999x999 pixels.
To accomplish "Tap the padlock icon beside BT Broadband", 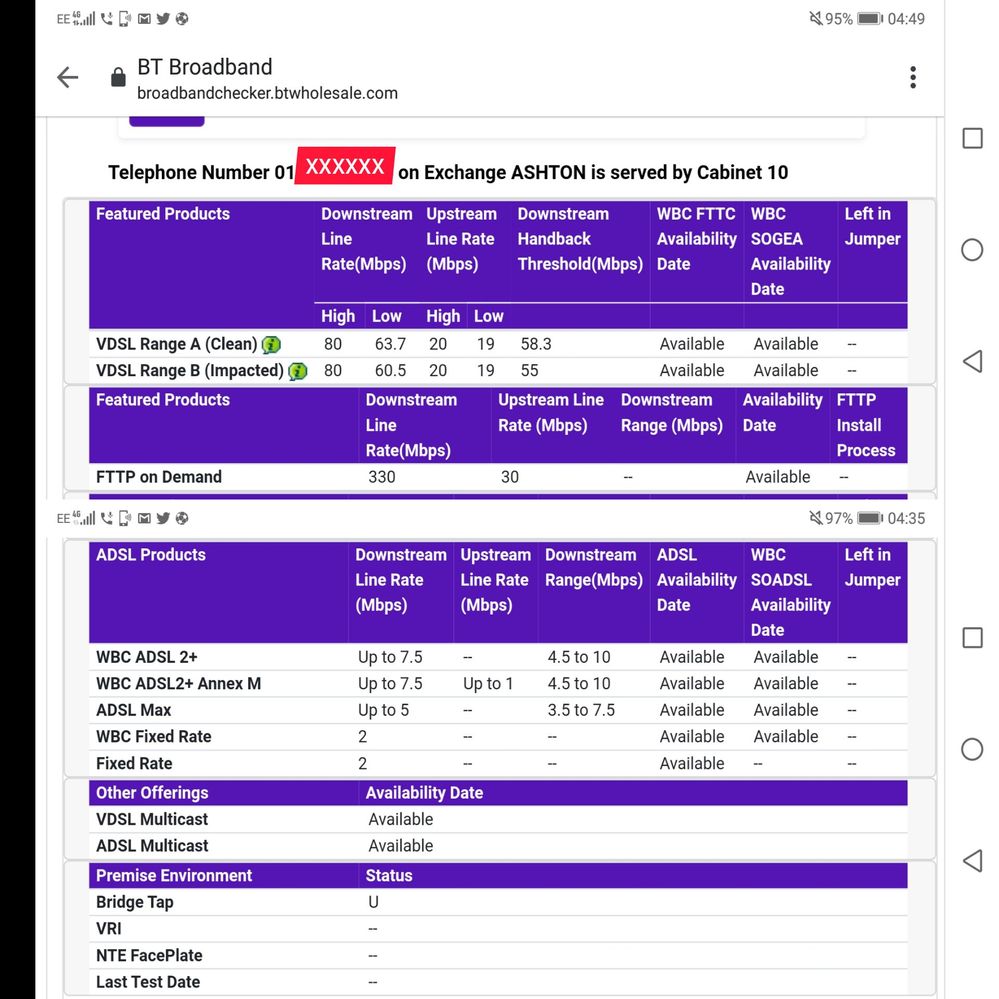I will (x=118, y=78).
